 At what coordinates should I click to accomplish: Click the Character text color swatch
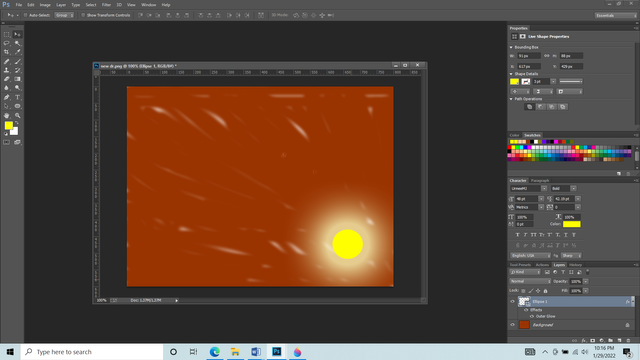tap(571, 224)
